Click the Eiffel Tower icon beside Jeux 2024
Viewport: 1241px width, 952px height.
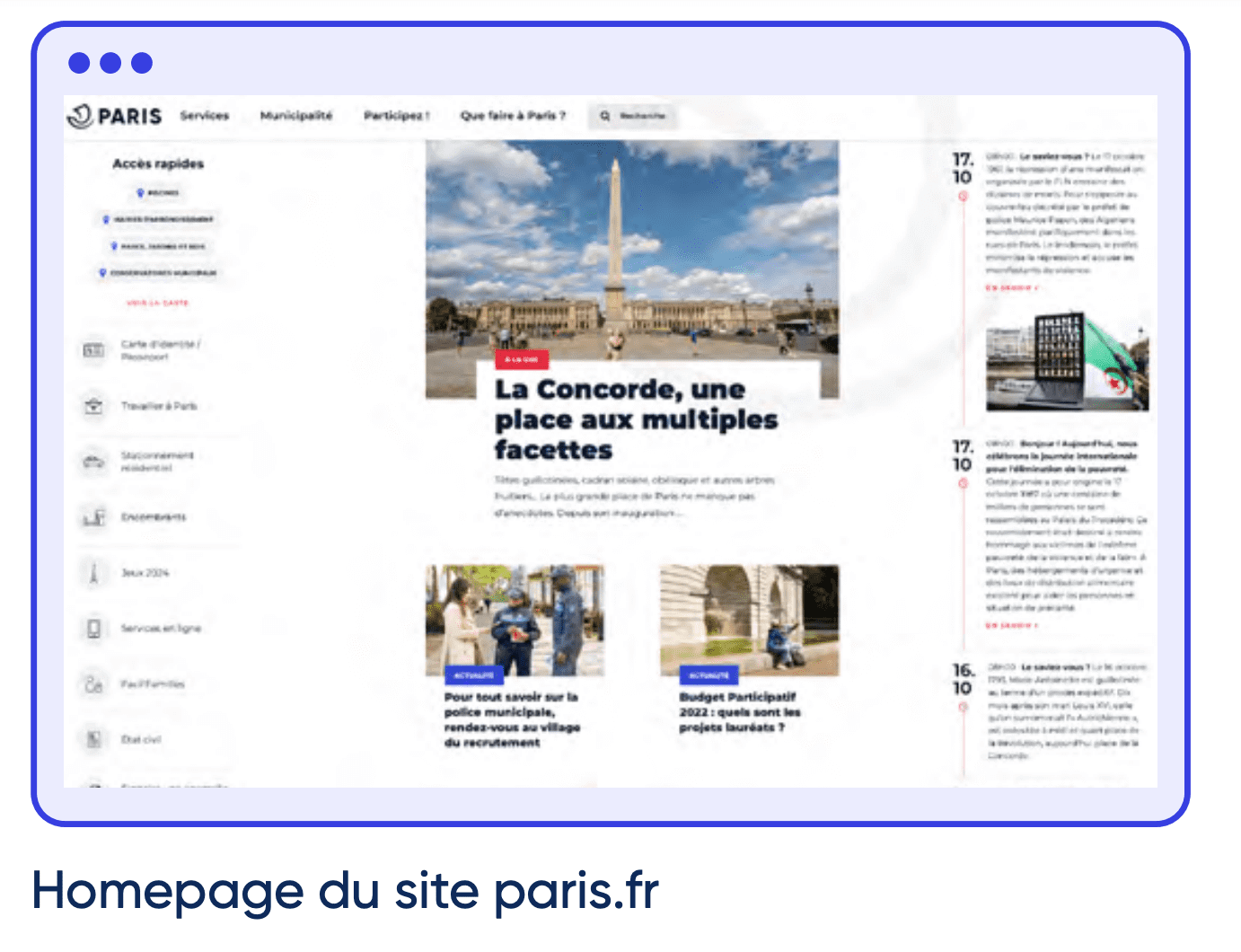[x=93, y=573]
